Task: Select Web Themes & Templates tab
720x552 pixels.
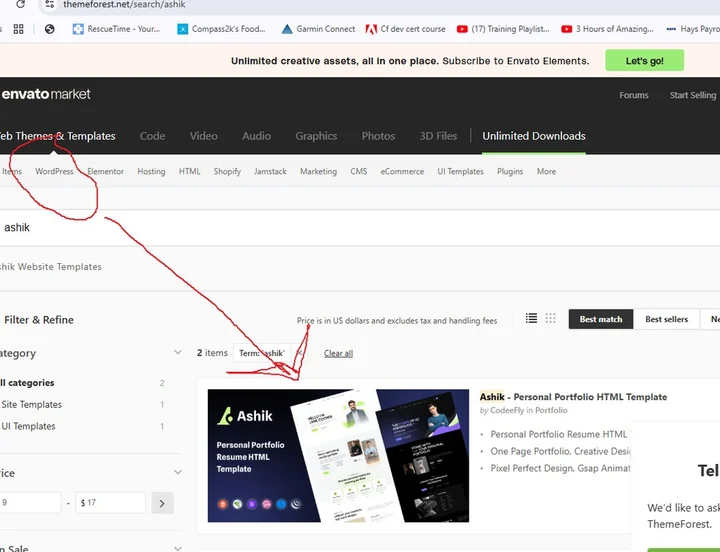Action: click(57, 136)
